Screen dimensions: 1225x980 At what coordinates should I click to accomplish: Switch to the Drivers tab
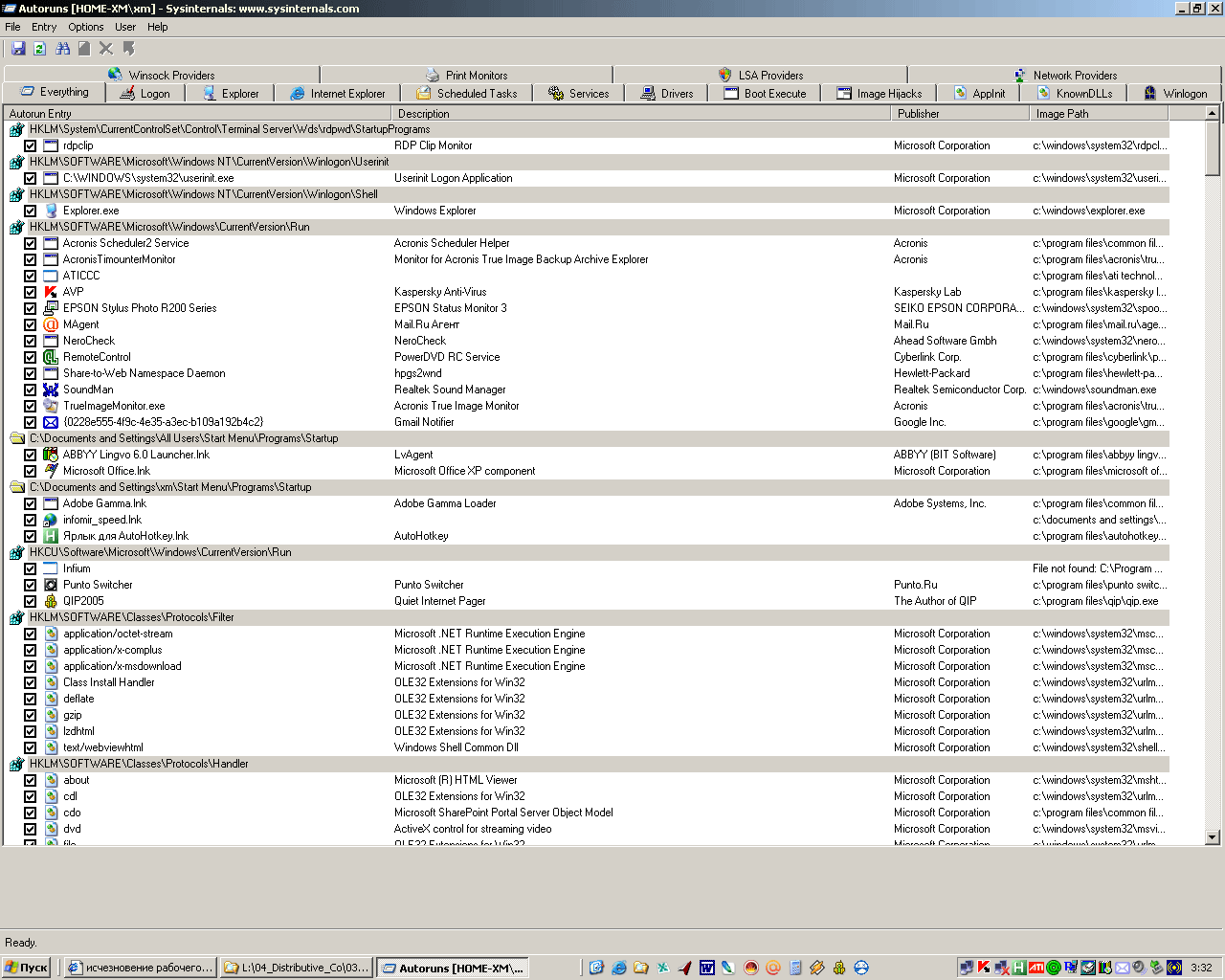[x=667, y=94]
